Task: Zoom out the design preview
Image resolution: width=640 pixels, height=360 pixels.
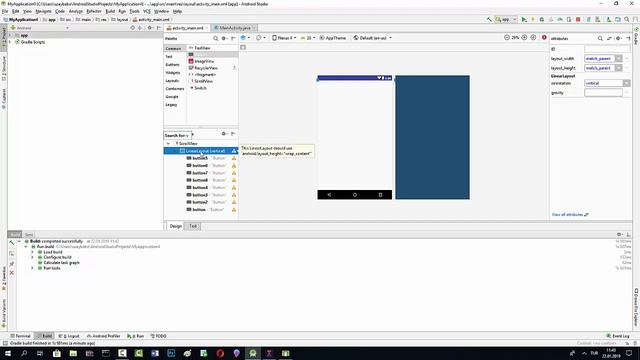Action: pos(507,38)
